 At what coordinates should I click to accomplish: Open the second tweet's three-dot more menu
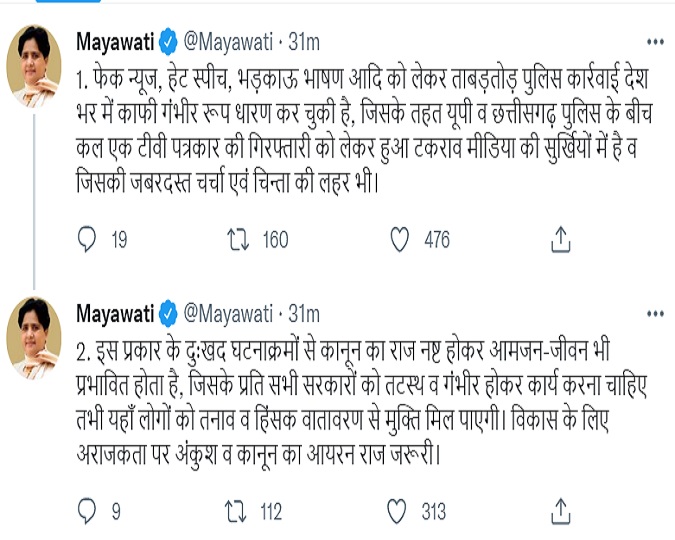coord(655,314)
